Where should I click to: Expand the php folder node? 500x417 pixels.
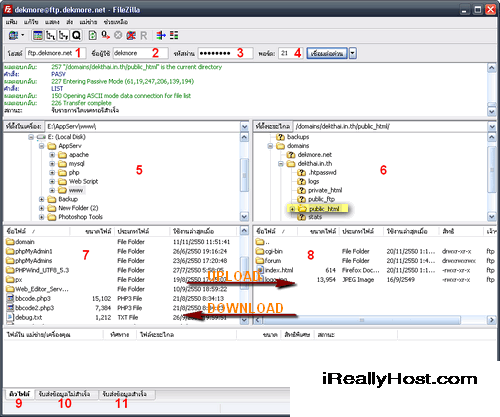[52, 173]
